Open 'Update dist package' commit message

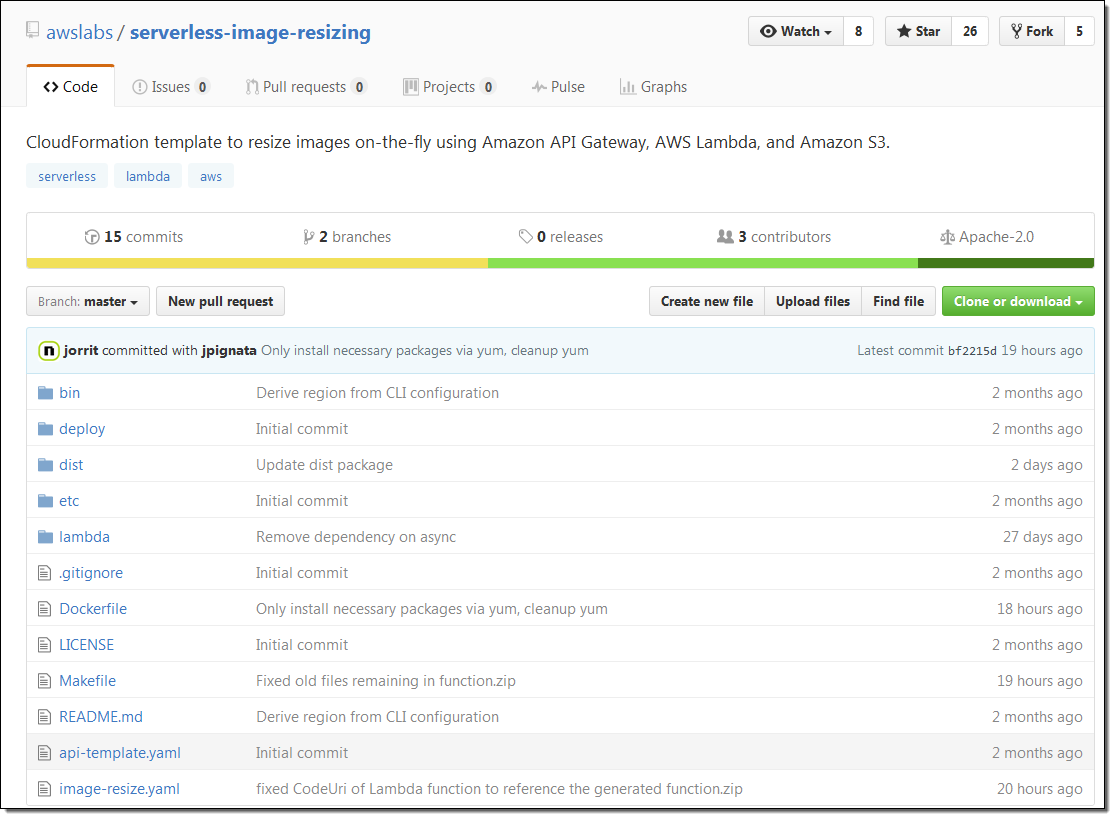(324, 465)
